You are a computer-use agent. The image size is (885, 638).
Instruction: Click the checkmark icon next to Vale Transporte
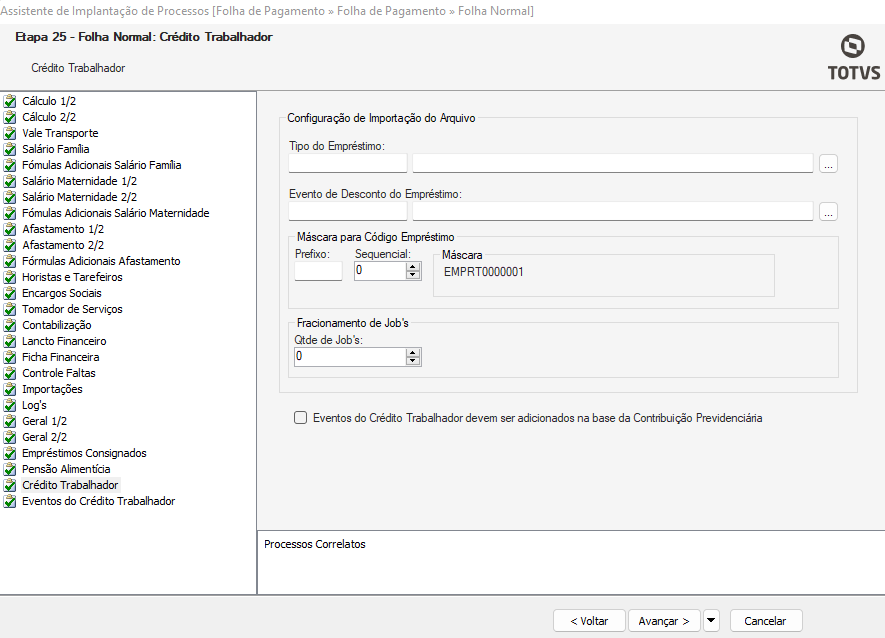tap(10, 133)
